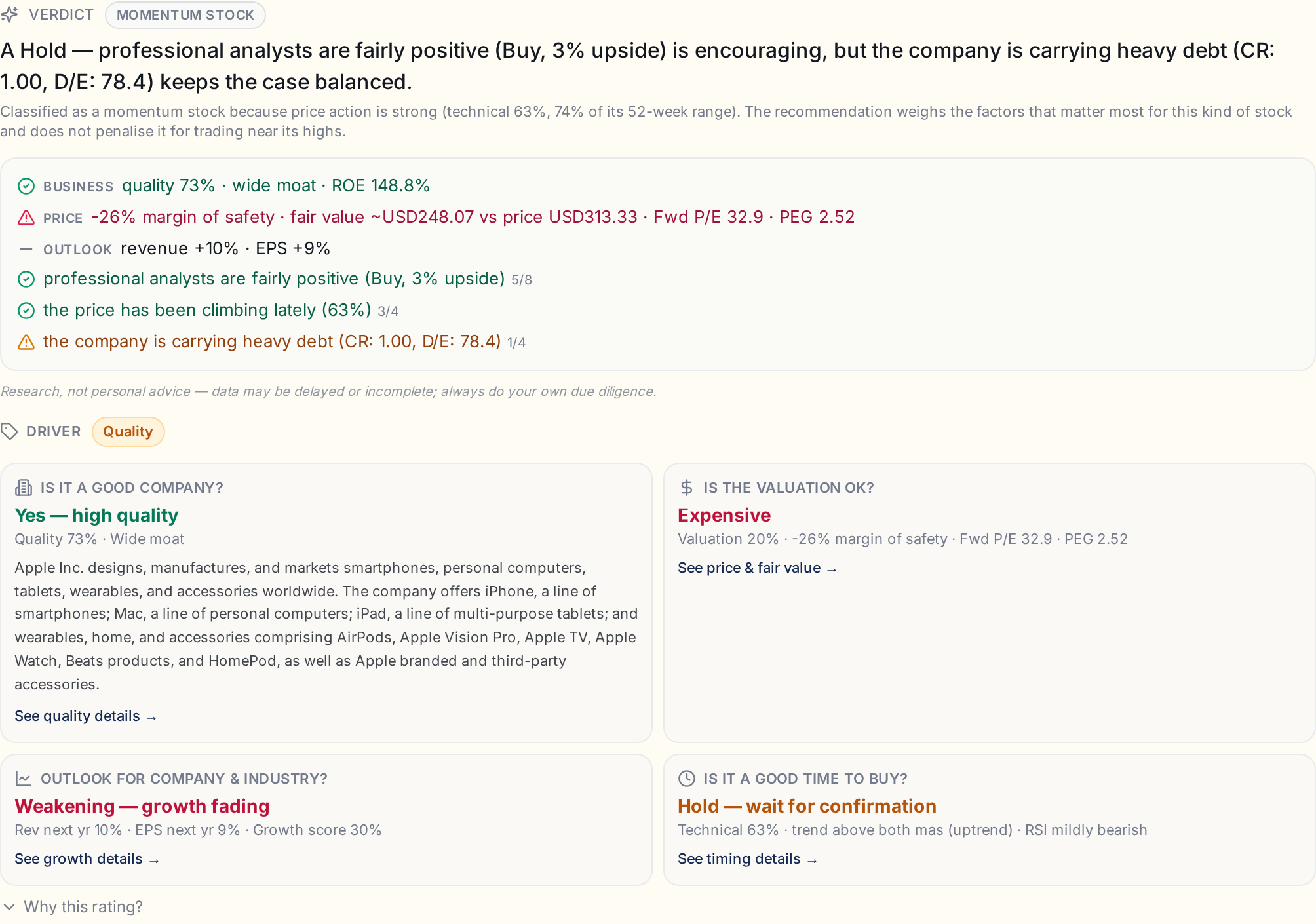Click the check icon beside professional analysts row
Image resolution: width=1316 pixels, height=924 pixels.
click(26, 279)
